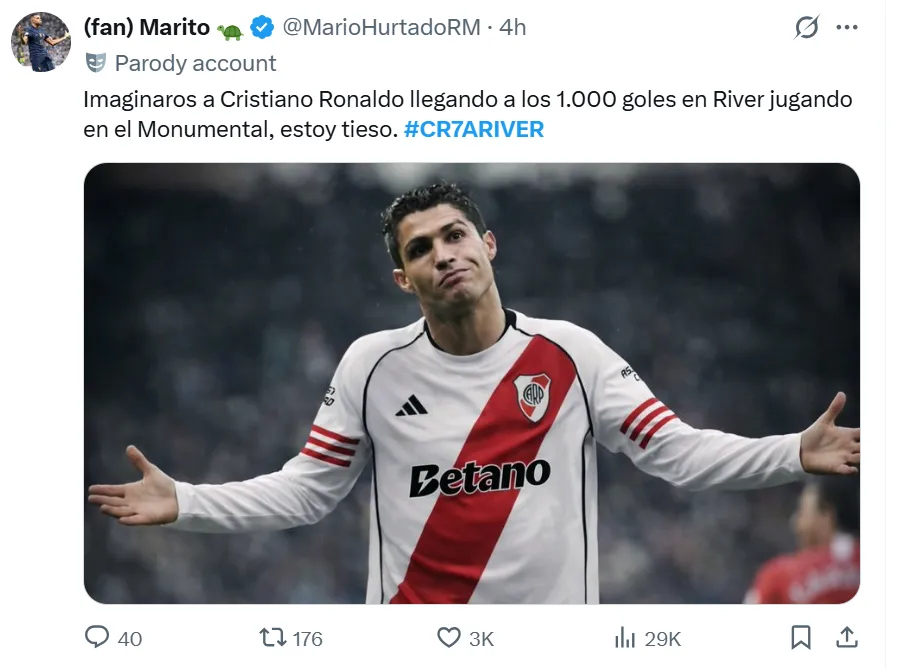Open the author's profile picture
Viewport: 905px width, 669px height.
[40, 42]
